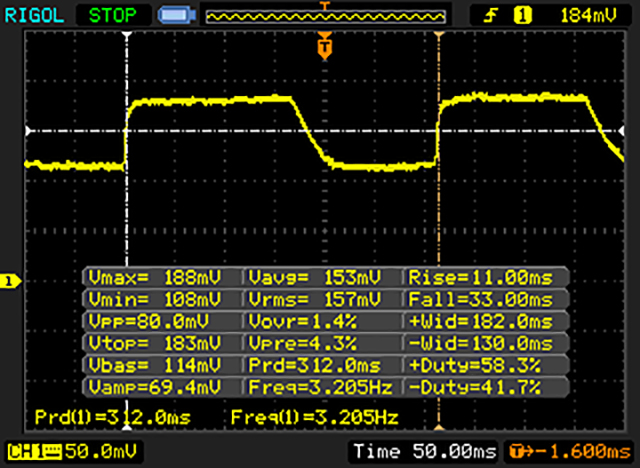Viewport: 640px width, 468px height.
Task: Click the Vpre=4.3% measurement
Action: pyautogui.click(x=302, y=343)
